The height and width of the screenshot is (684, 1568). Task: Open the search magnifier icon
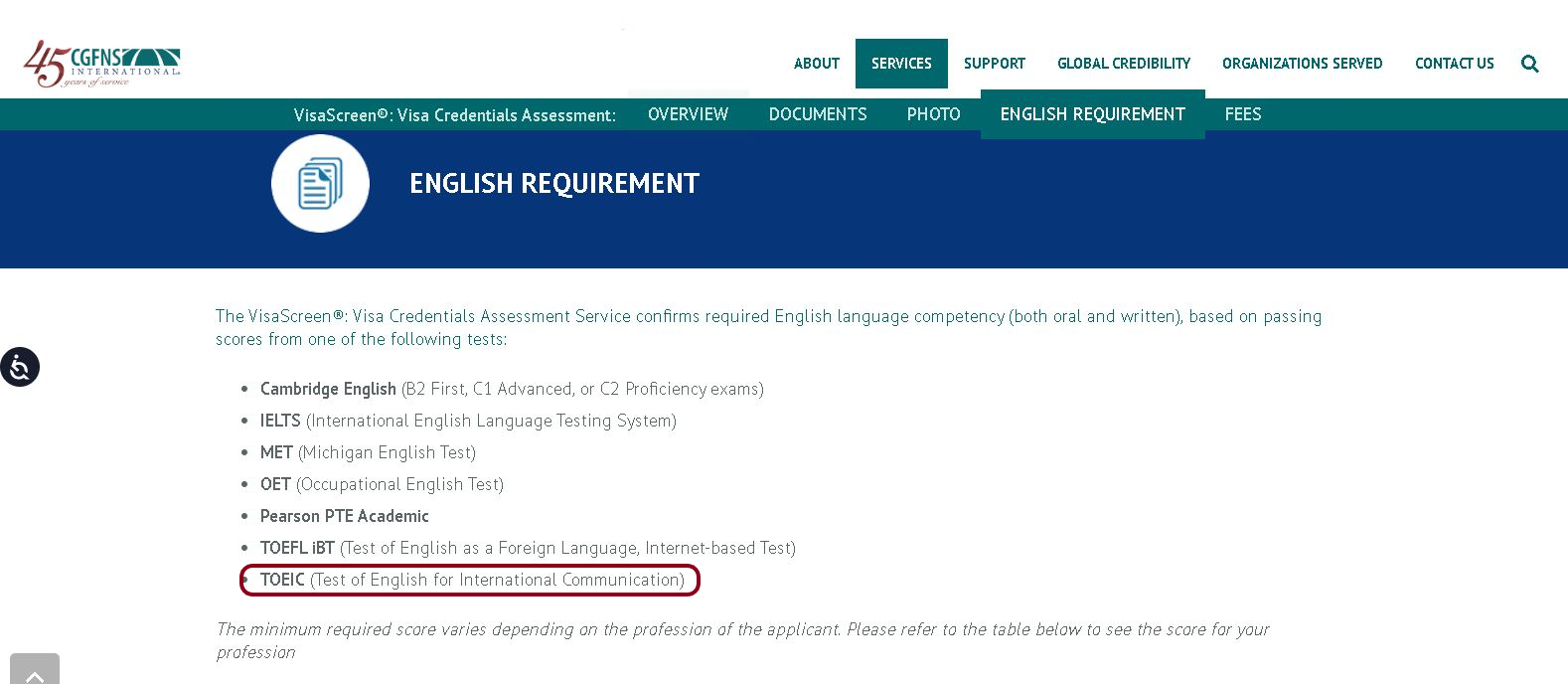point(1529,64)
